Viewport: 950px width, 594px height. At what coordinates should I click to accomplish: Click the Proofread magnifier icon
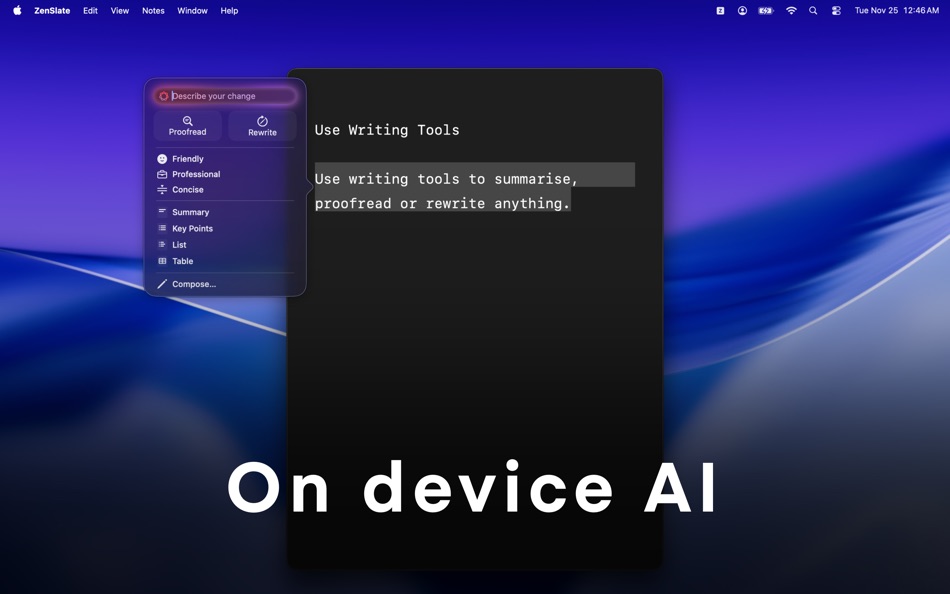tap(187, 119)
